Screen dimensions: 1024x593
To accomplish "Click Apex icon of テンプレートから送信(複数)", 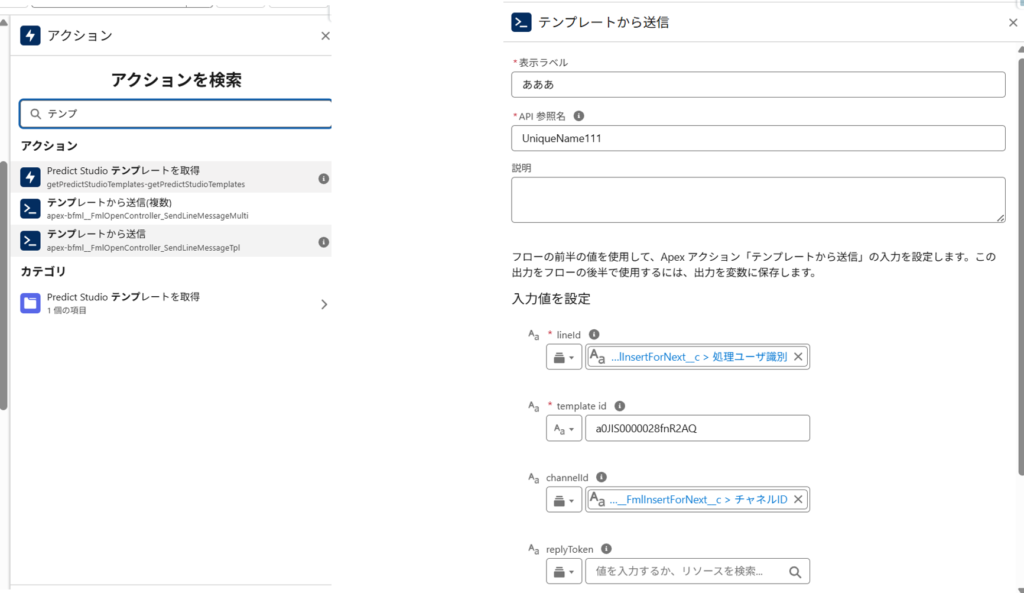I will point(30,209).
